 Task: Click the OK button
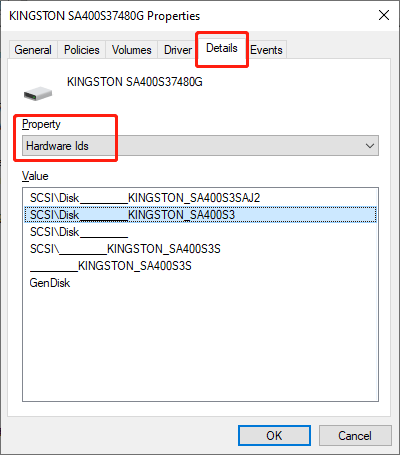(x=274, y=435)
